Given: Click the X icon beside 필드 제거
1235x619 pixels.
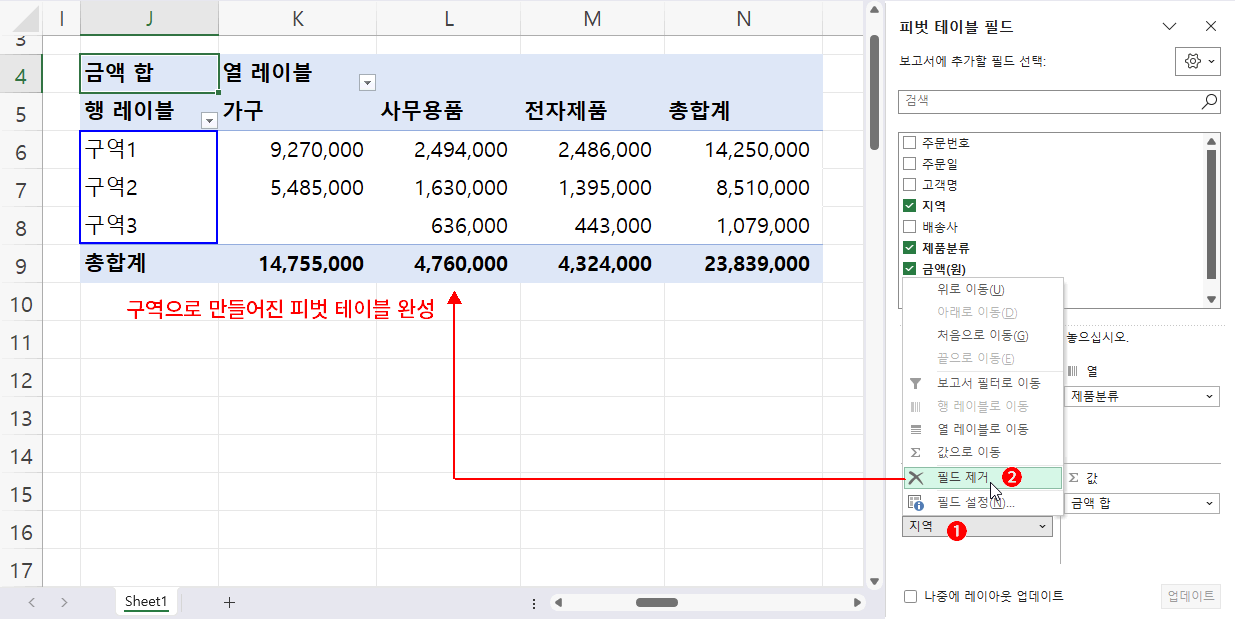Looking at the screenshot, I should pyautogui.click(x=916, y=477).
